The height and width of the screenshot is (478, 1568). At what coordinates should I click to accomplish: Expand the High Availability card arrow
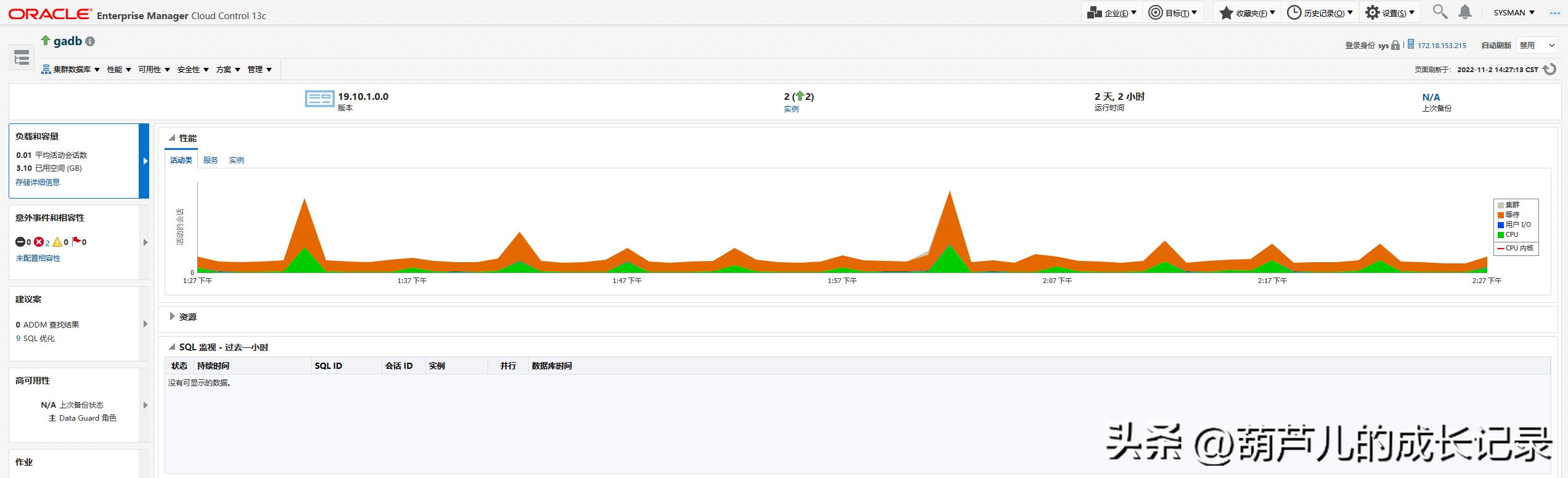point(145,405)
